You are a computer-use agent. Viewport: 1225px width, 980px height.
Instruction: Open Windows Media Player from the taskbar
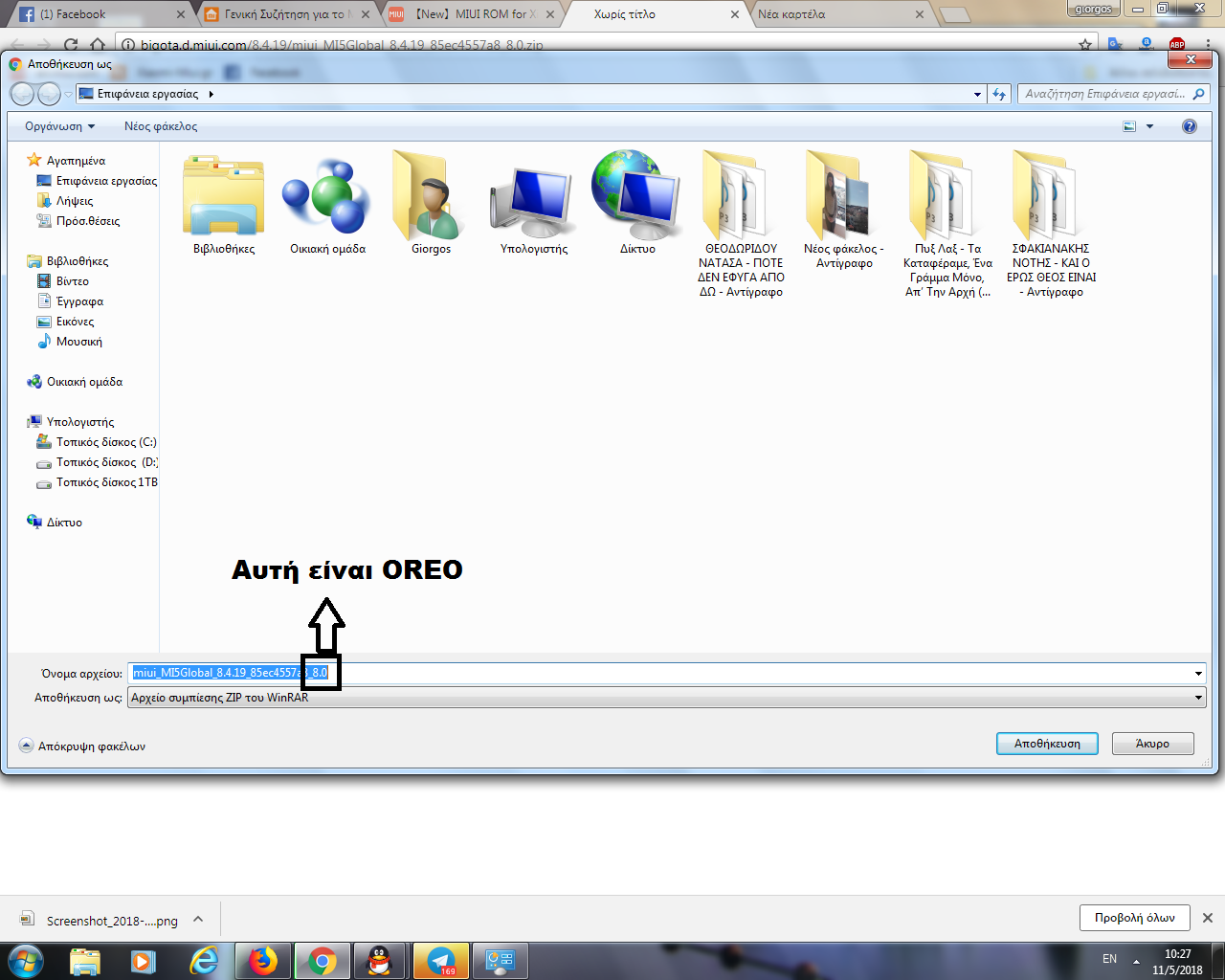144,960
